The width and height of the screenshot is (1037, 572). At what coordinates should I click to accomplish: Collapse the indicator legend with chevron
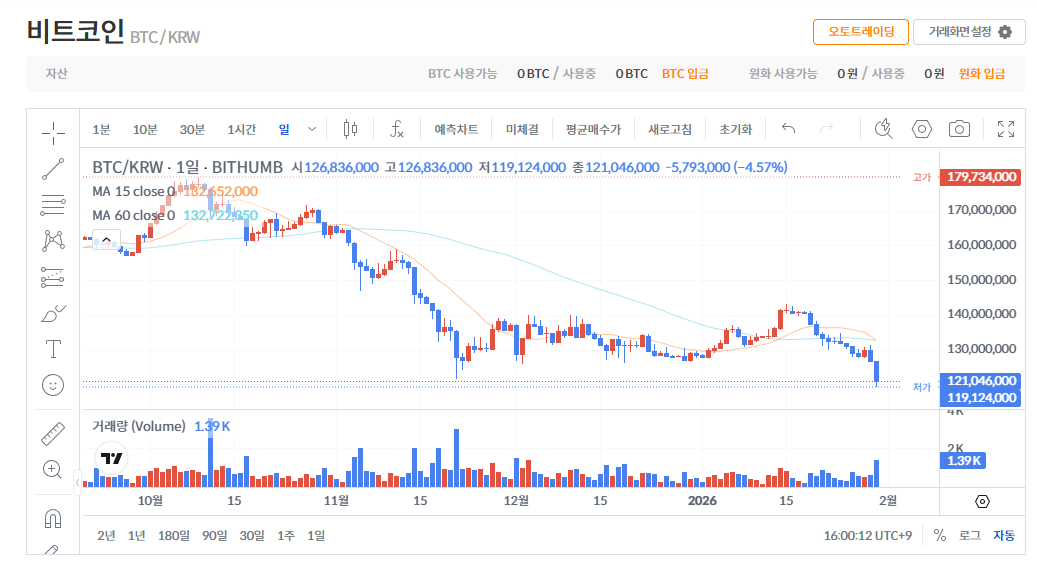(x=104, y=240)
